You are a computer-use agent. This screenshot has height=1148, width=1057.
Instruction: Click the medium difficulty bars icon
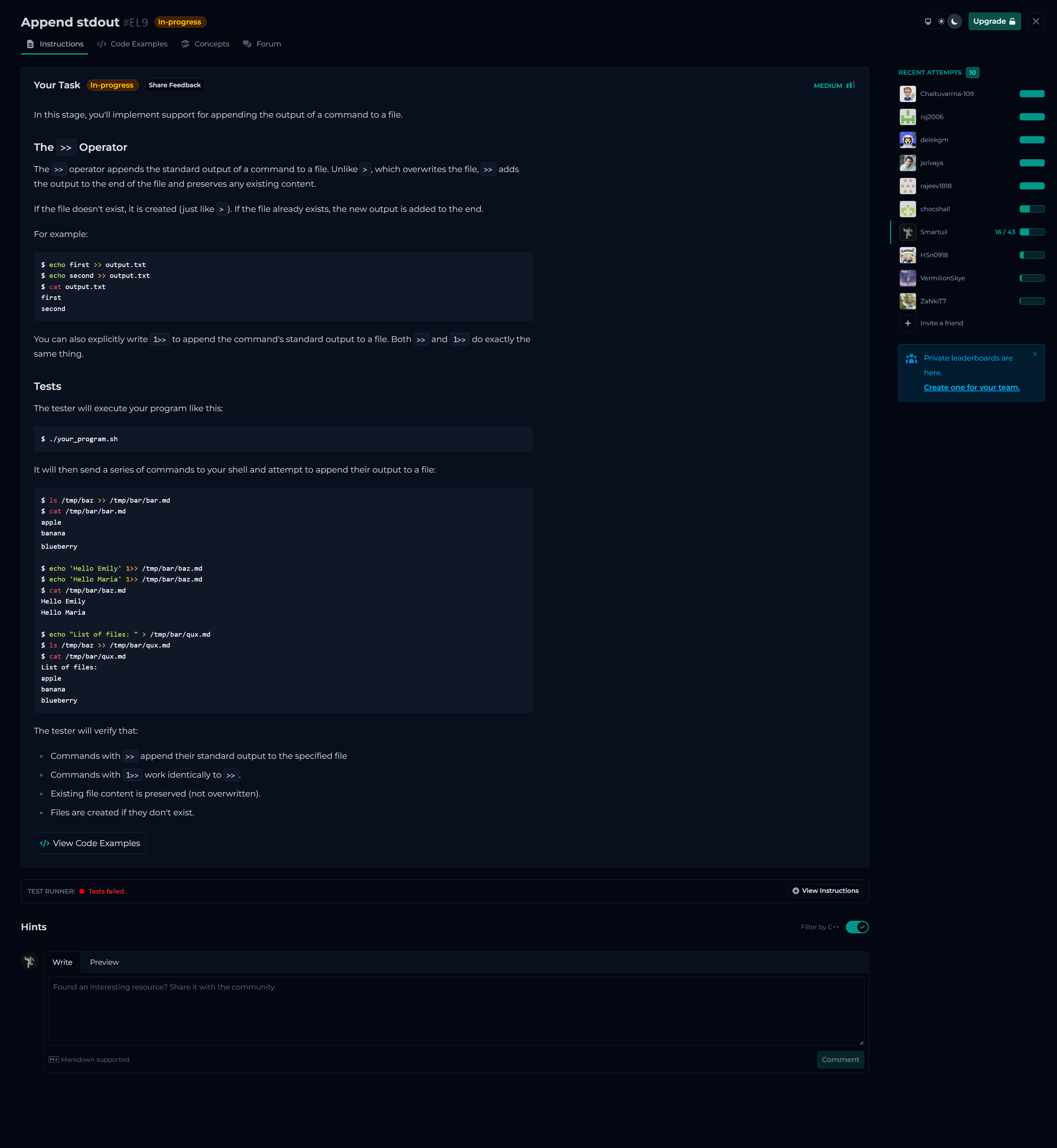(850, 85)
